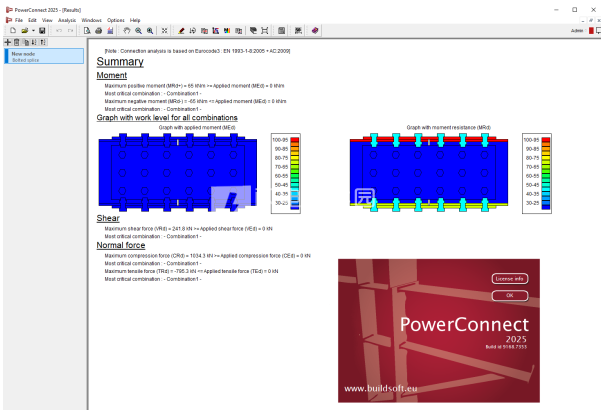Expand the open-file dropdown arrow
The height and width of the screenshot is (410, 601).
coord(33,31)
